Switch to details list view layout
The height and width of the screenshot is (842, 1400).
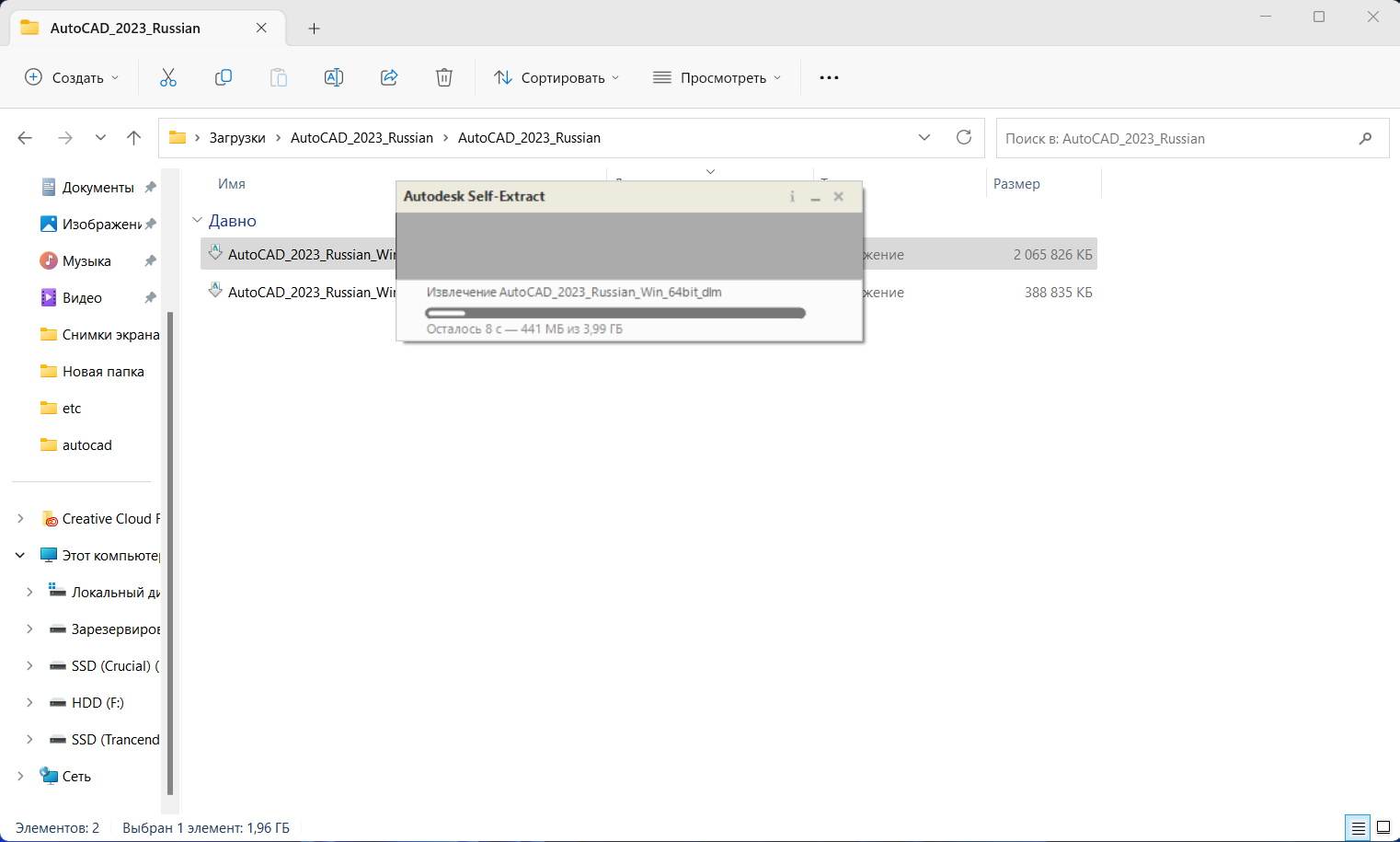coord(1358,828)
